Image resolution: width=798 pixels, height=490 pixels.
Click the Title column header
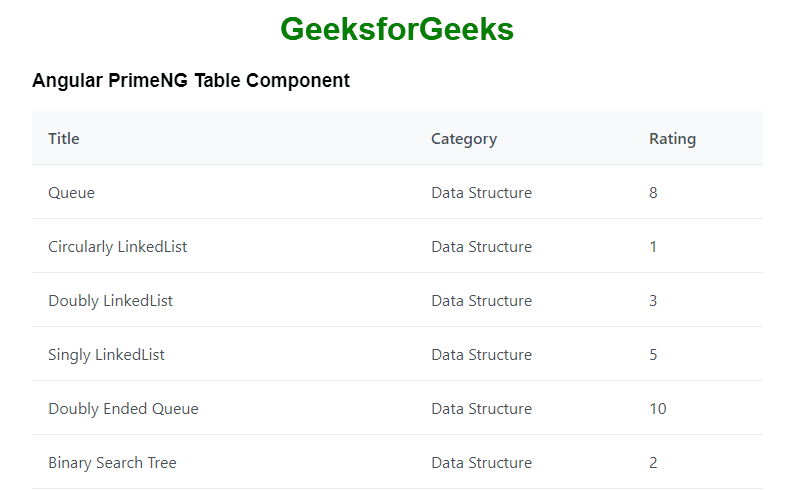64,139
